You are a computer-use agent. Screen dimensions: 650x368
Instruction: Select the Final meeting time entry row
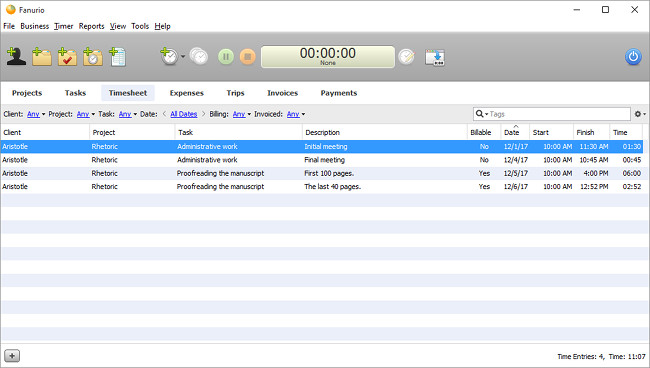pyautogui.click(x=322, y=160)
